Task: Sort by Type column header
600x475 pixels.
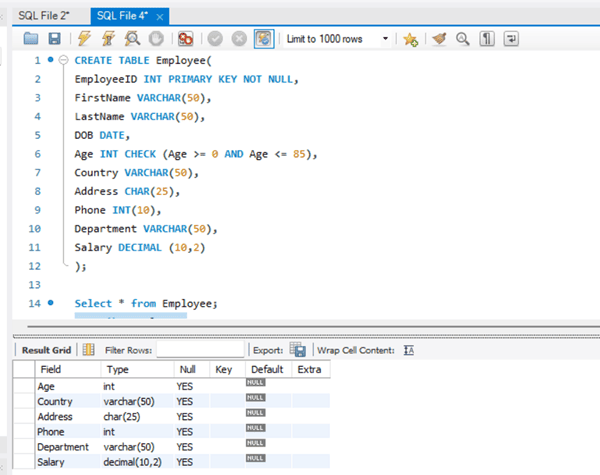Action: coord(137,369)
